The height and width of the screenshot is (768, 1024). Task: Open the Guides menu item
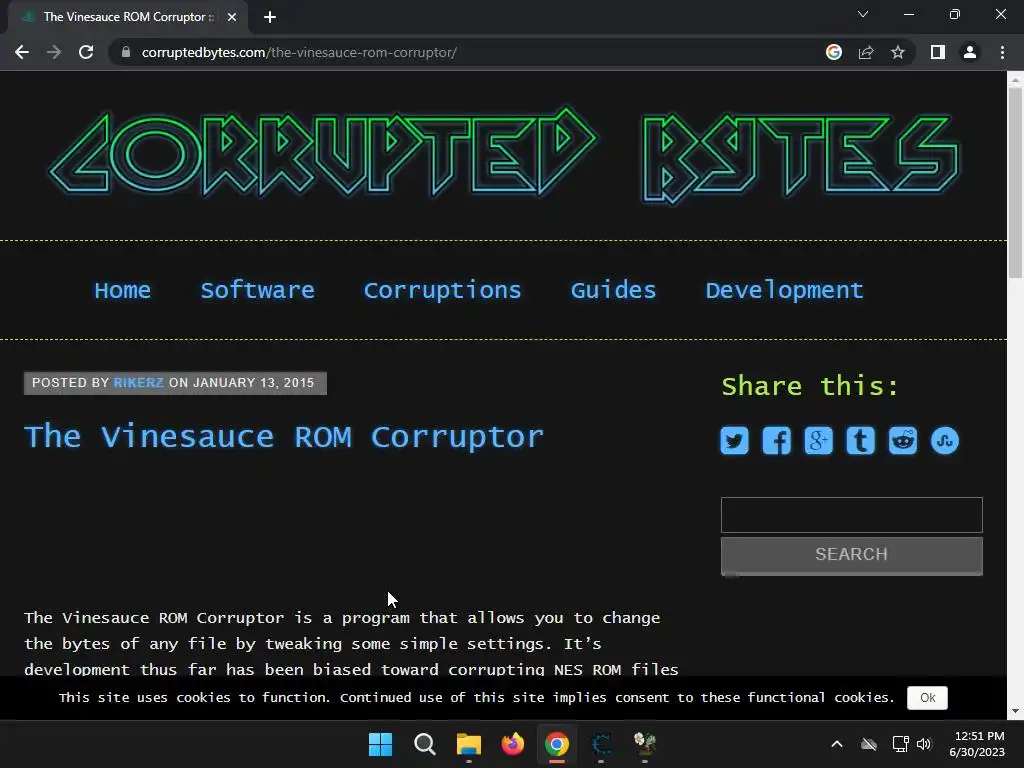[x=613, y=290]
